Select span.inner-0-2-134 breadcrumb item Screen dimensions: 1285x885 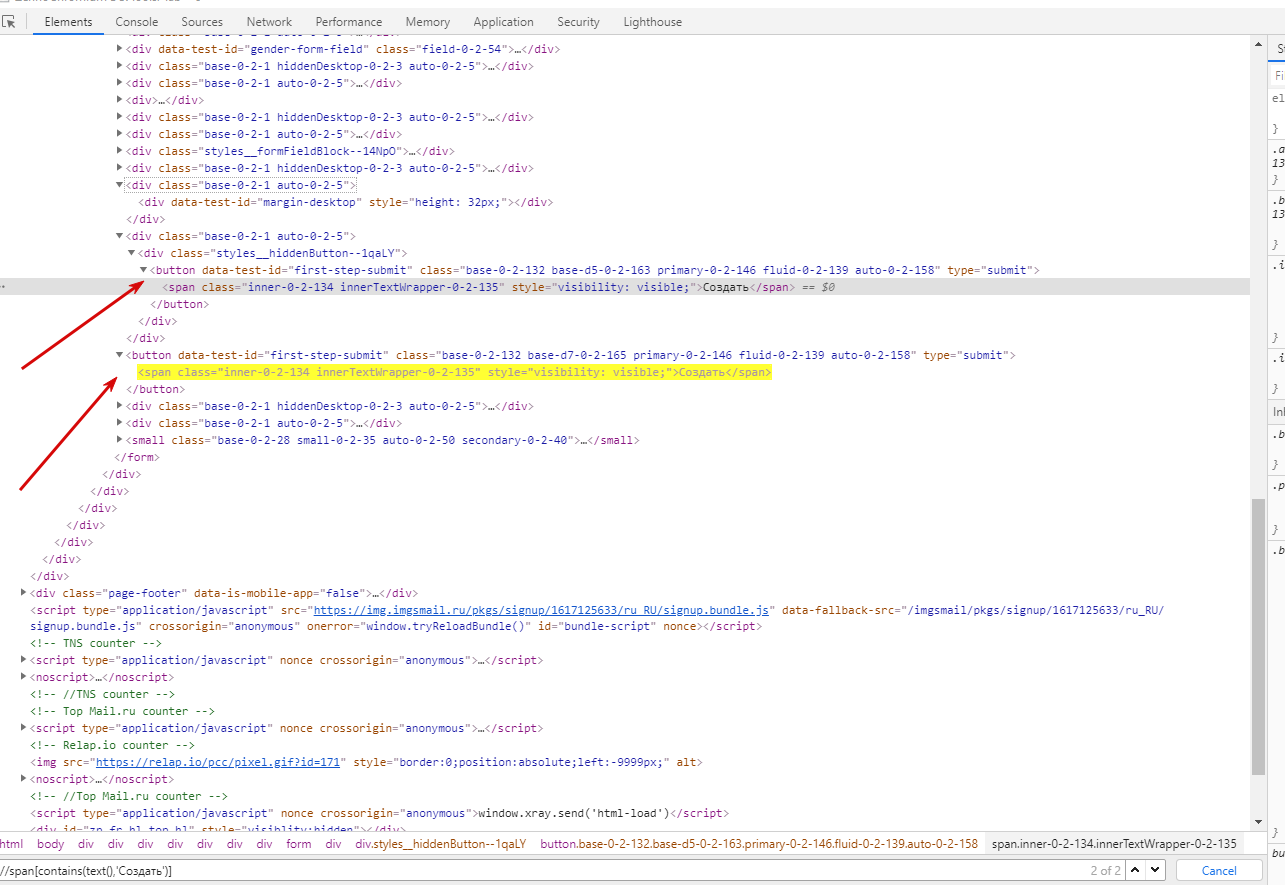[x=1114, y=844]
